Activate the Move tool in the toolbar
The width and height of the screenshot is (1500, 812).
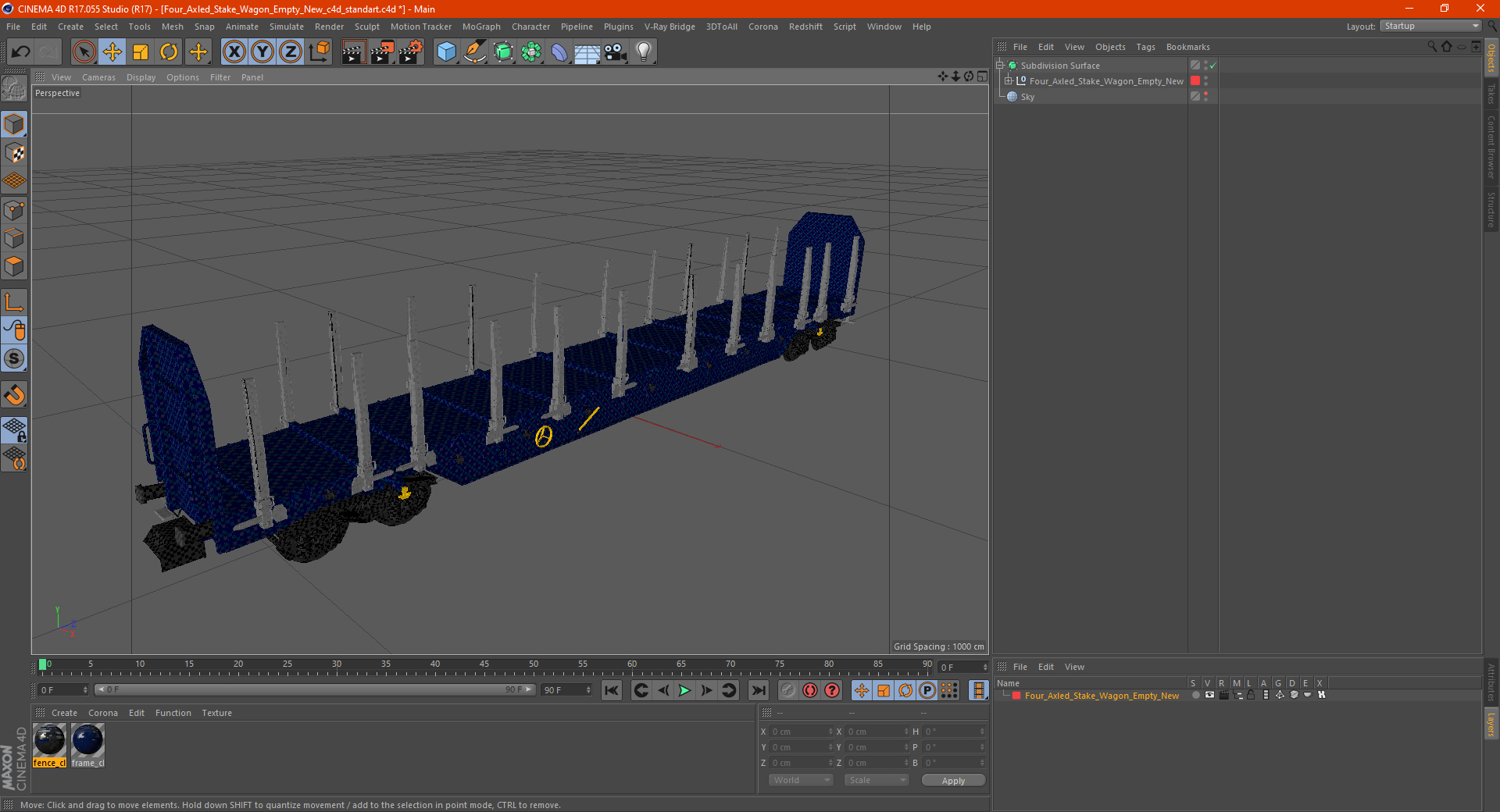[112, 52]
